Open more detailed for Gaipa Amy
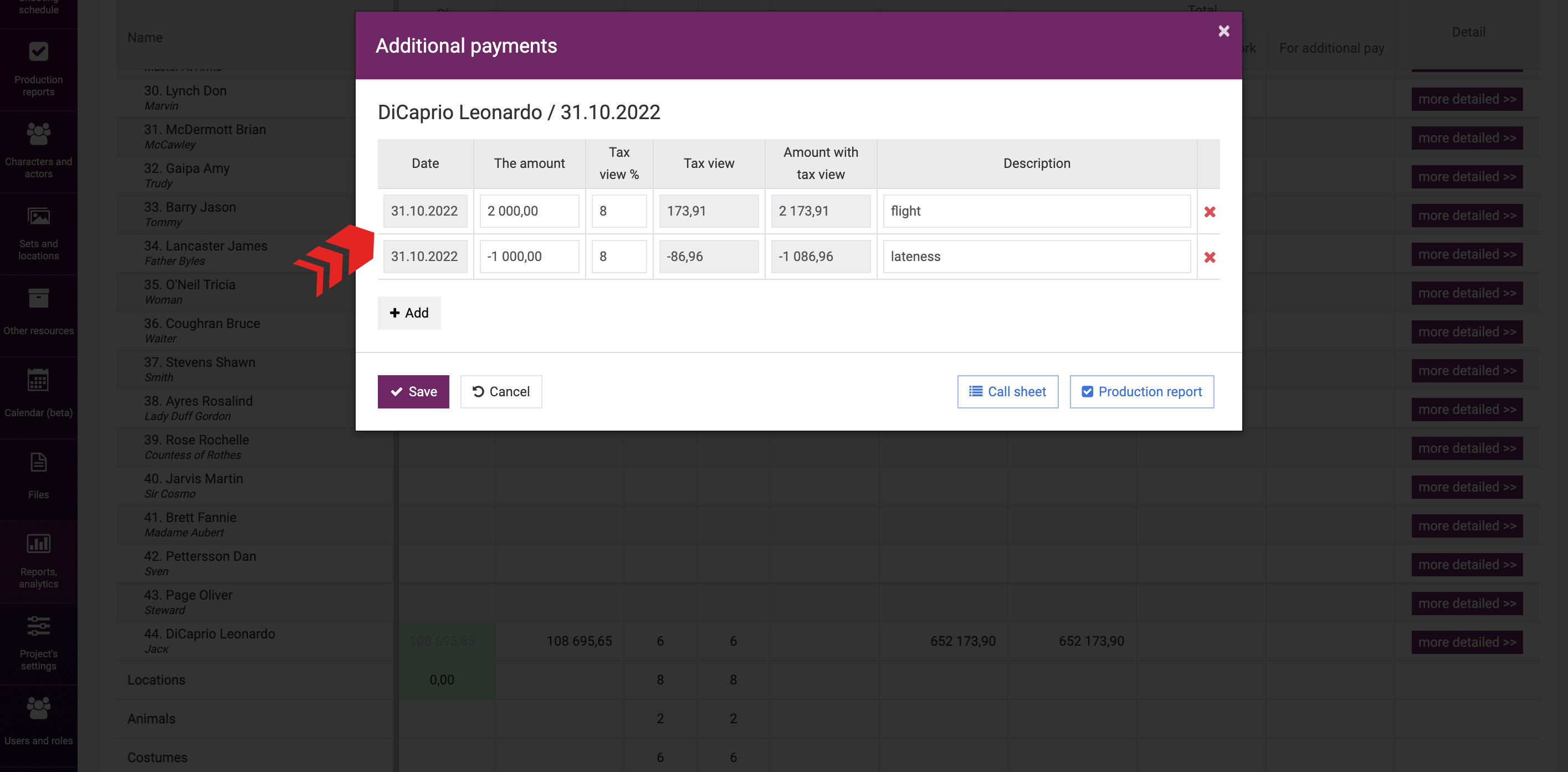The width and height of the screenshot is (1568, 772). click(1467, 177)
